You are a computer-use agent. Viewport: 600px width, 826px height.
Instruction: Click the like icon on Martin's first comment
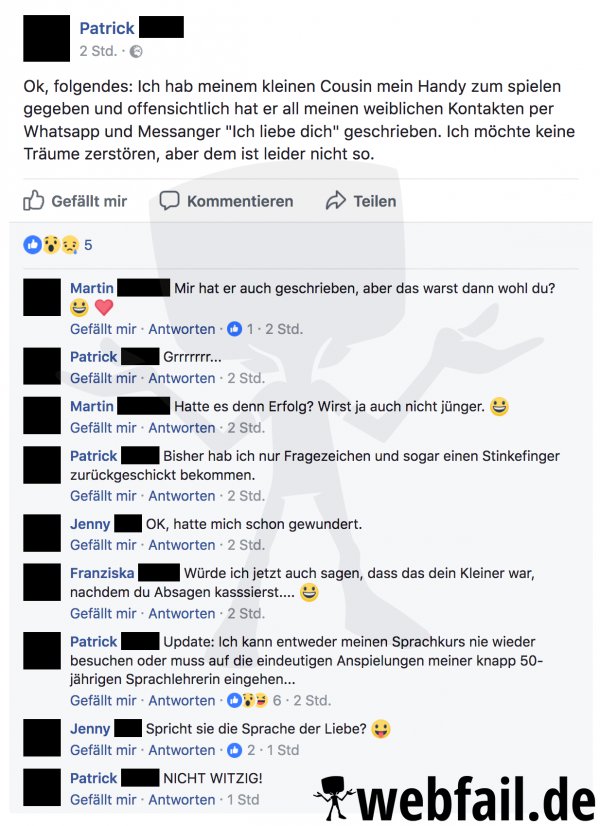234,329
